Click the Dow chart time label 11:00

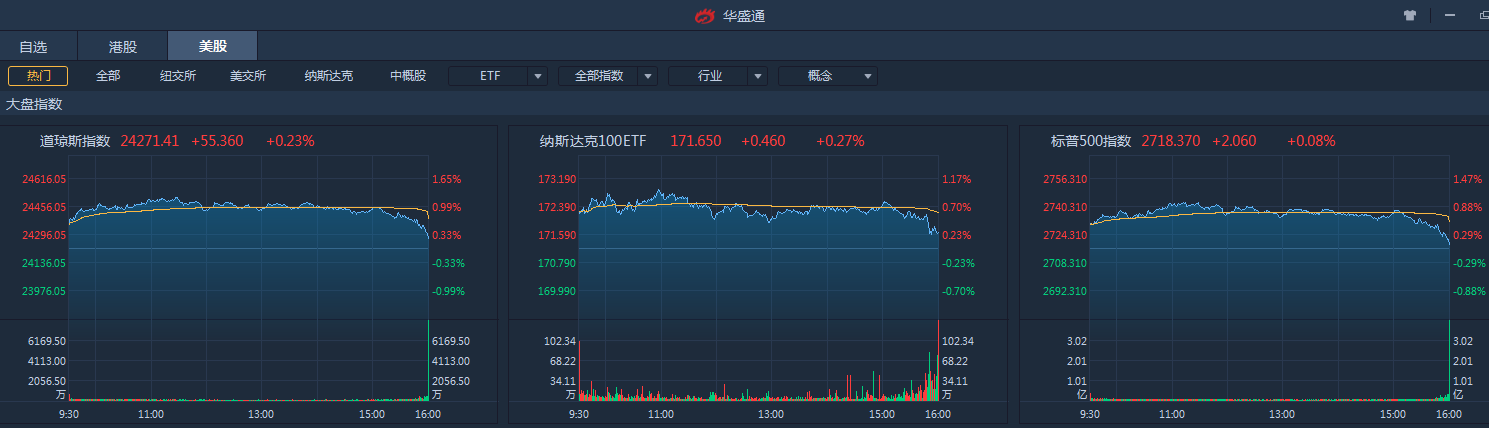[x=151, y=414]
